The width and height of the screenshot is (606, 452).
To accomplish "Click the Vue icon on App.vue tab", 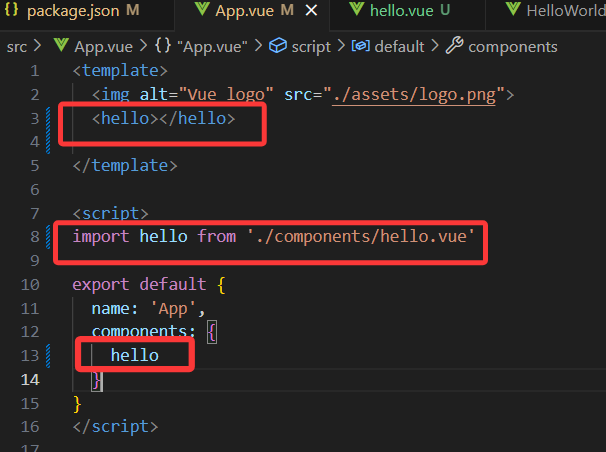I will [x=202, y=9].
